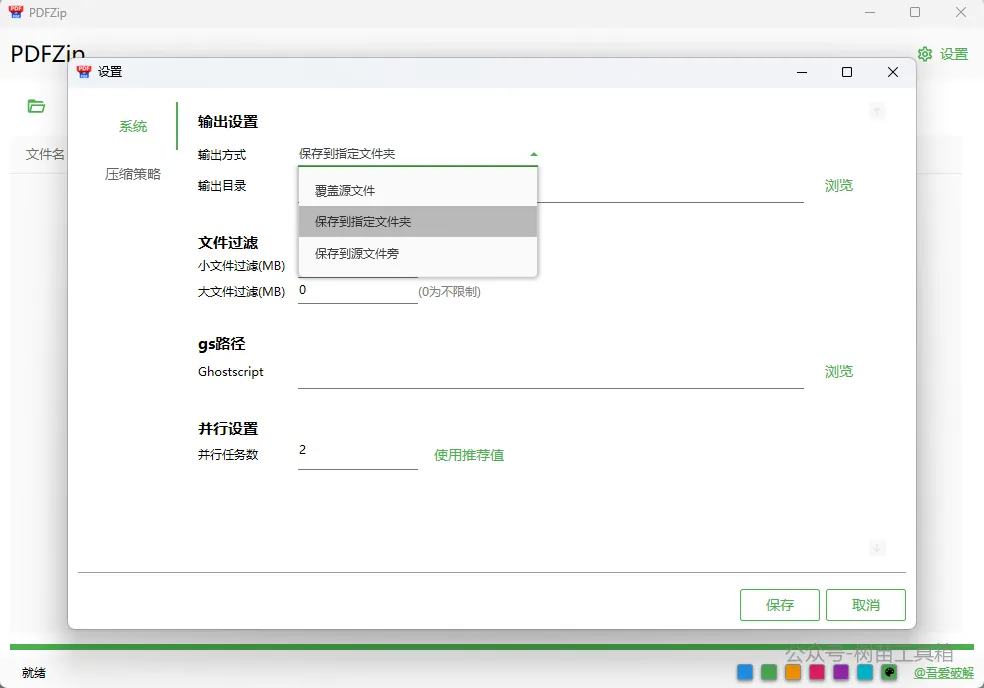Open the custom color palette picker icon
The height and width of the screenshot is (688, 984).
pos(889,672)
